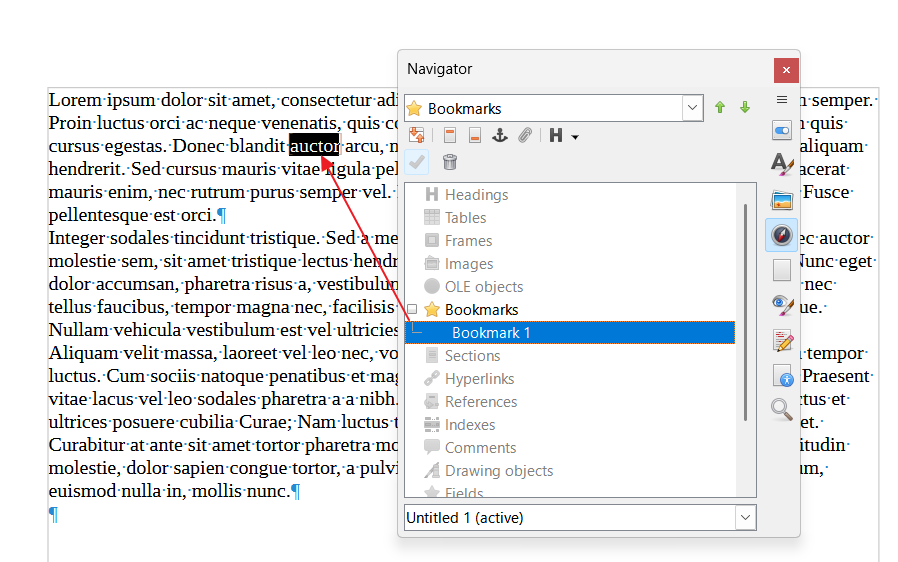Click the Anchor to text anchor icon
Viewport: 898px width, 562px height.
(500, 136)
